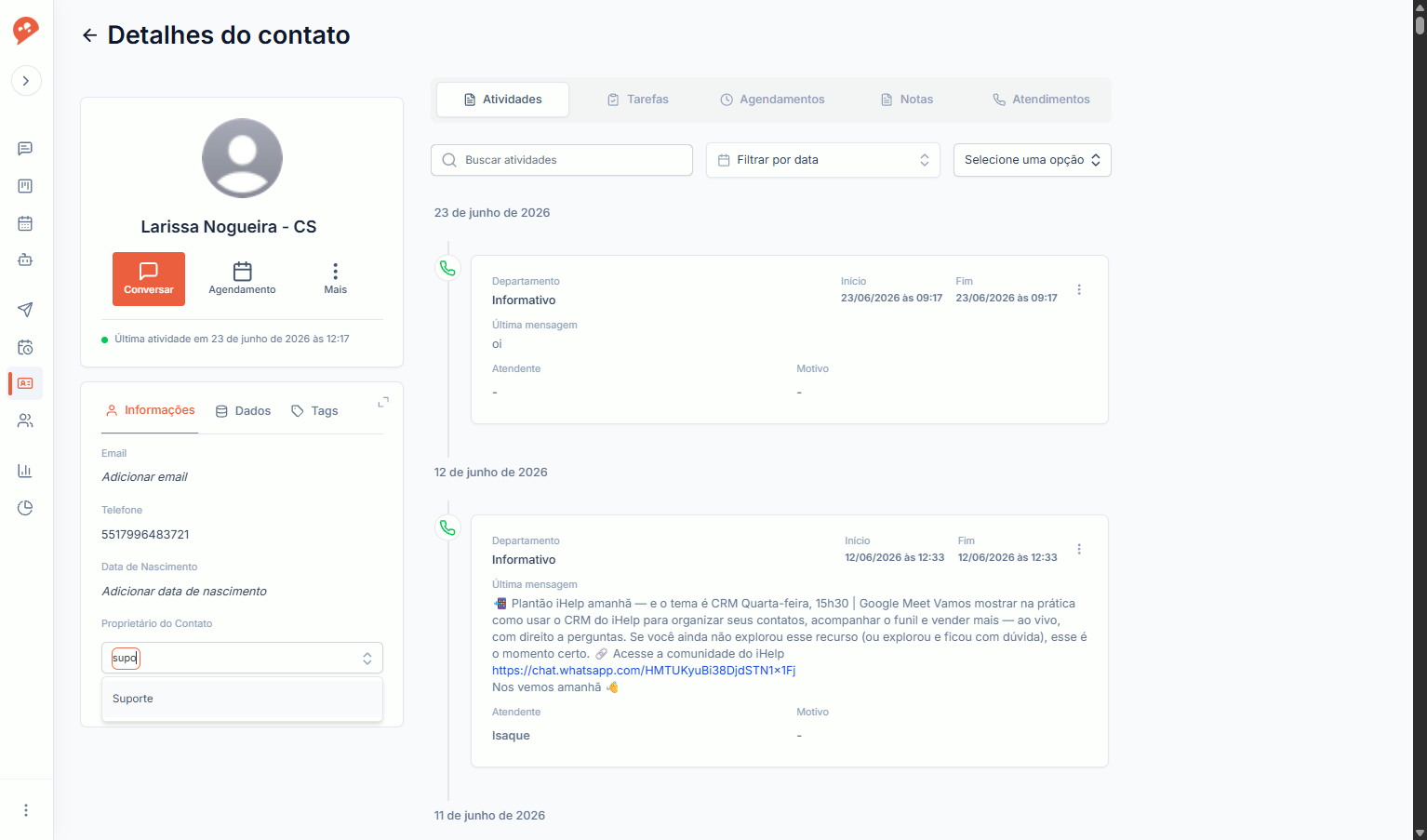Viewport: 1427px width, 840px height.
Task: Open the bar chart reports icon
Action: (25, 471)
